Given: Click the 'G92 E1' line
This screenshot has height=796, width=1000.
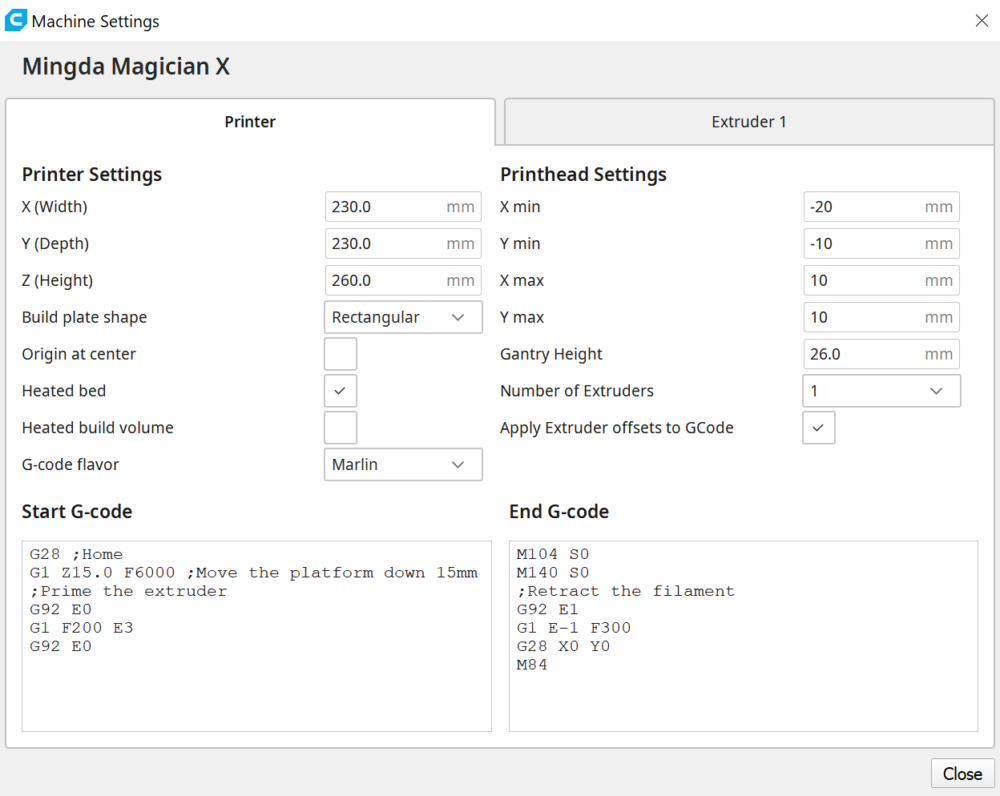Looking at the screenshot, I should coord(547,610).
